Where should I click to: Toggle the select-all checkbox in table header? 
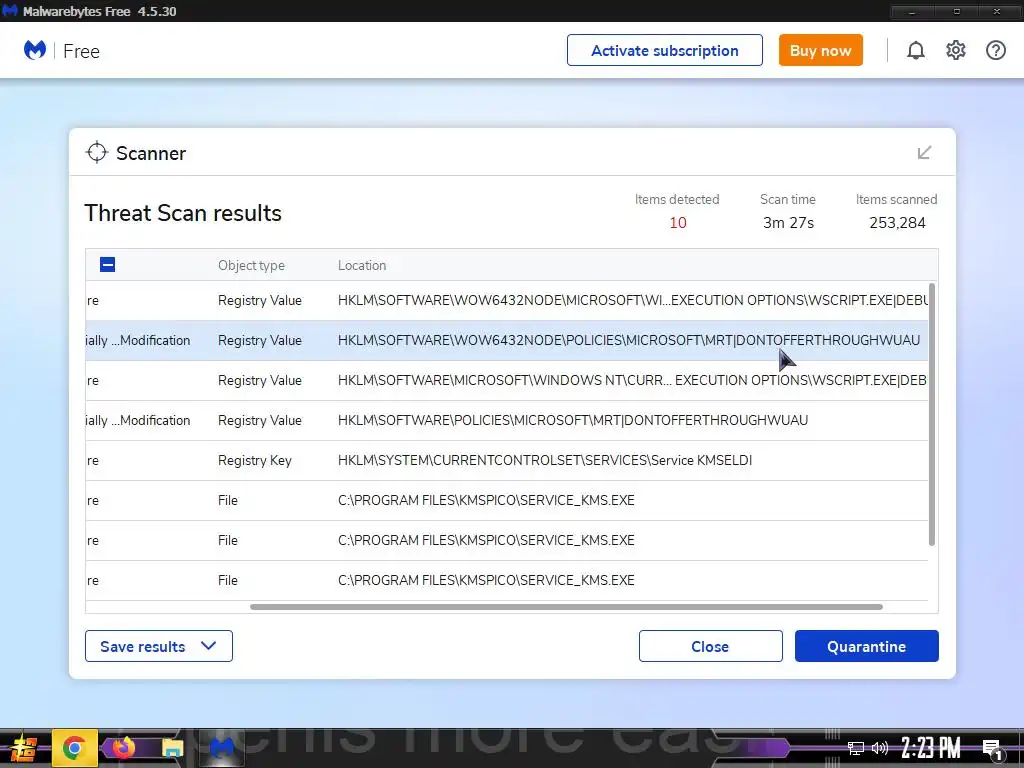[x=108, y=264]
